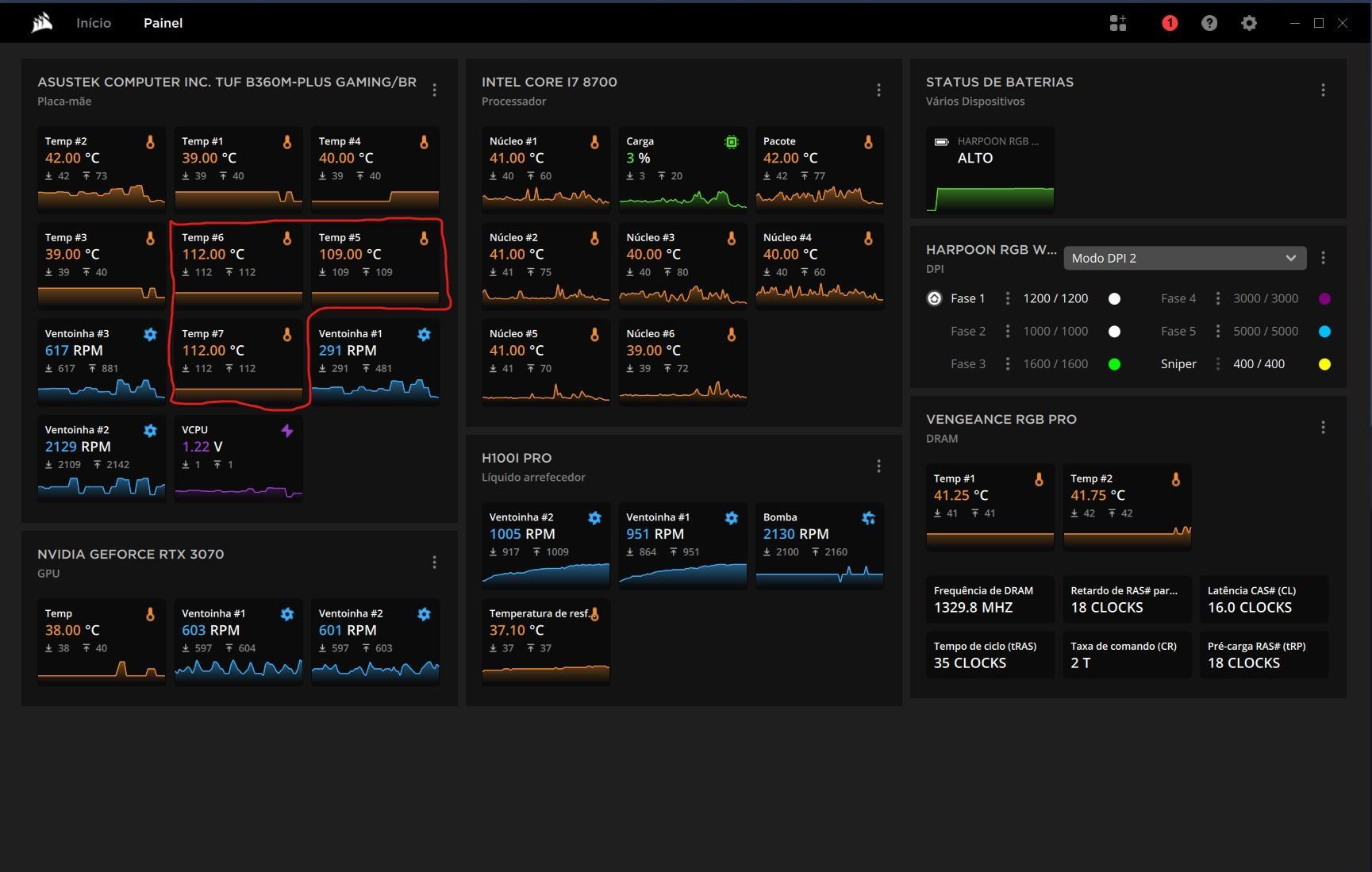Open the Harpoon RGB DPI panel options

click(x=1323, y=258)
